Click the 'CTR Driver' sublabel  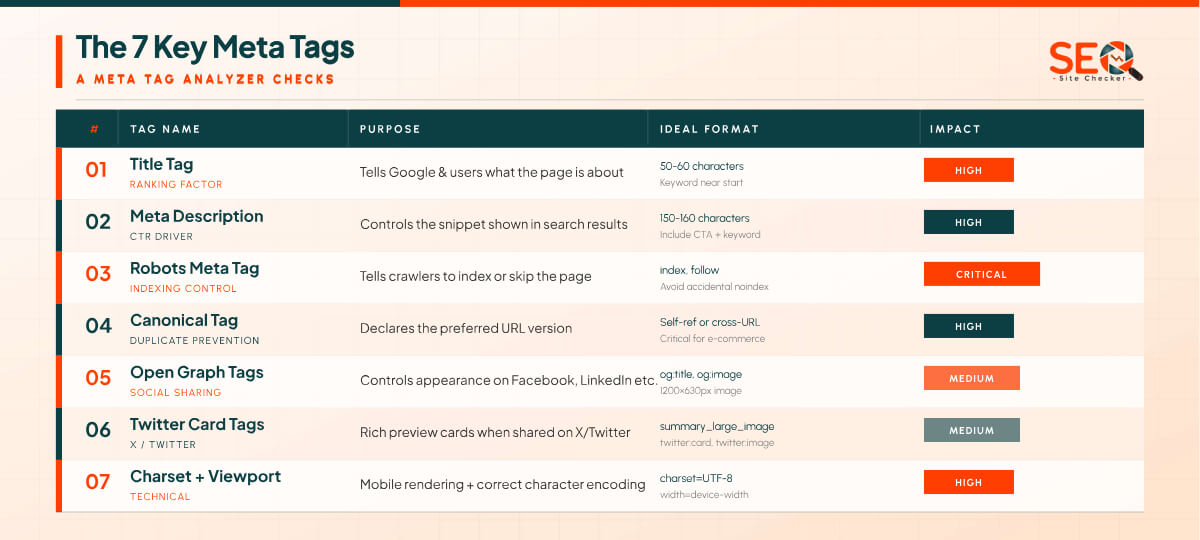click(161, 237)
